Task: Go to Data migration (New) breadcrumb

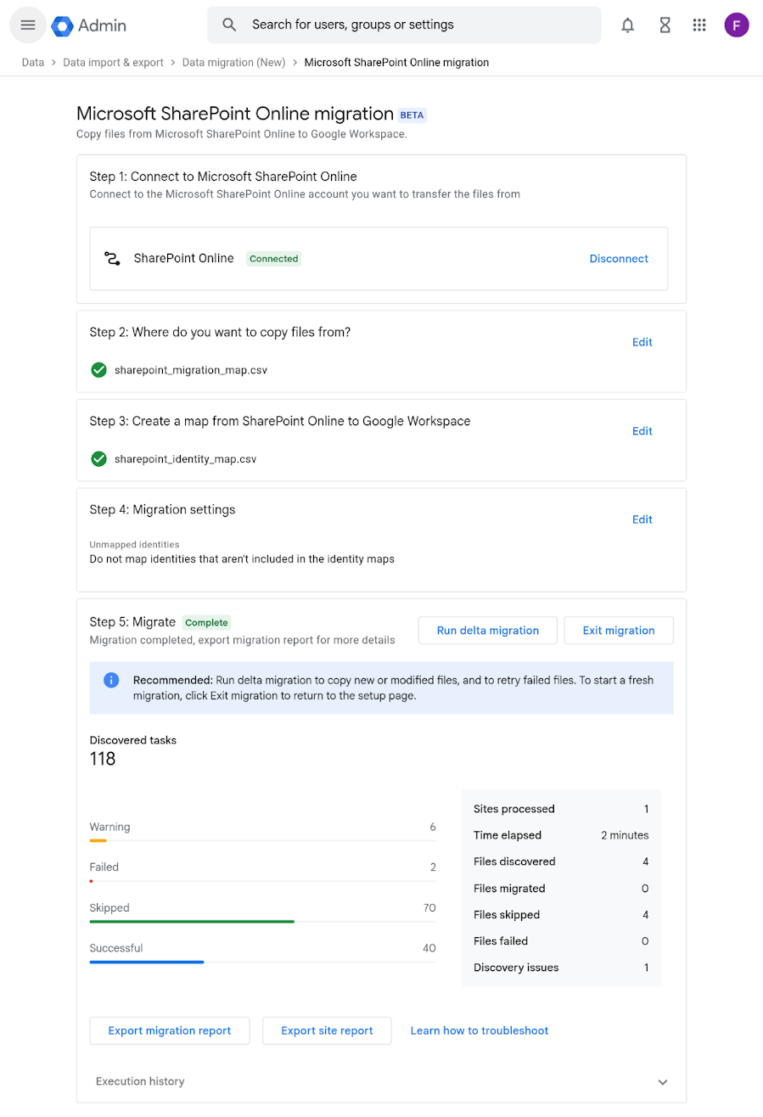Action: pyautogui.click(x=234, y=63)
